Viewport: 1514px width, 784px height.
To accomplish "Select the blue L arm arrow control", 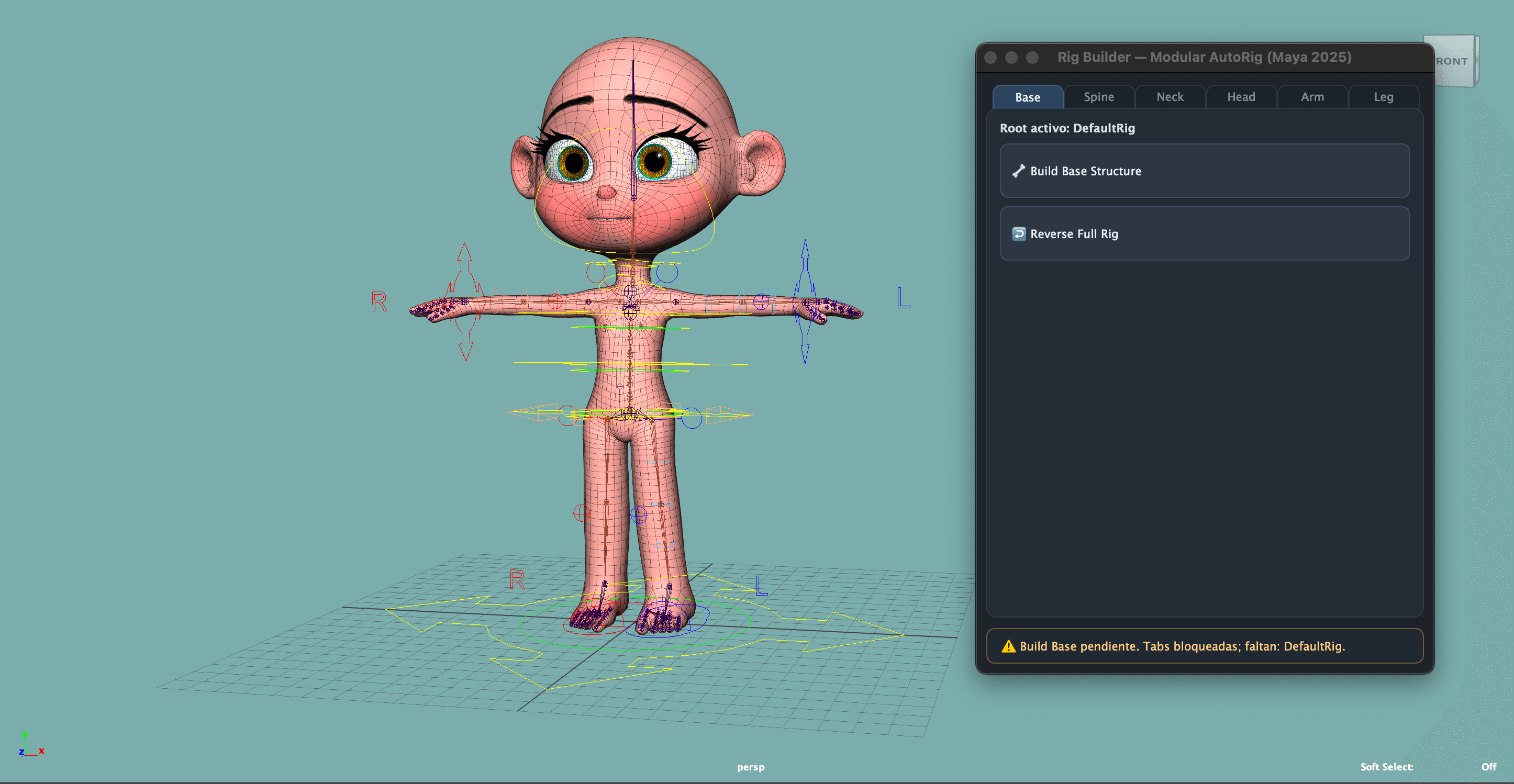I will [805, 301].
